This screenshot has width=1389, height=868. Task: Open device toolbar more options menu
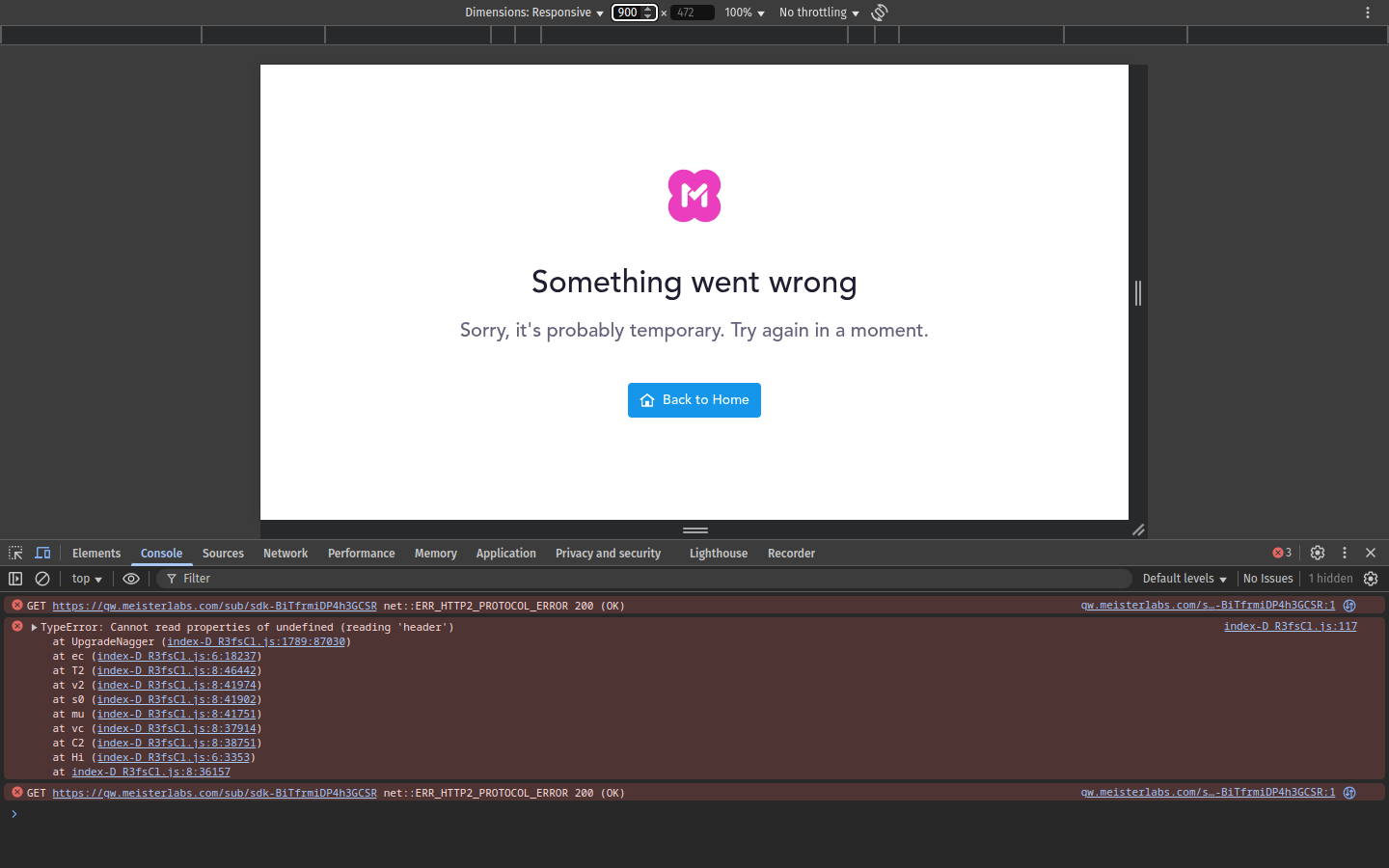pyautogui.click(x=1367, y=13)
